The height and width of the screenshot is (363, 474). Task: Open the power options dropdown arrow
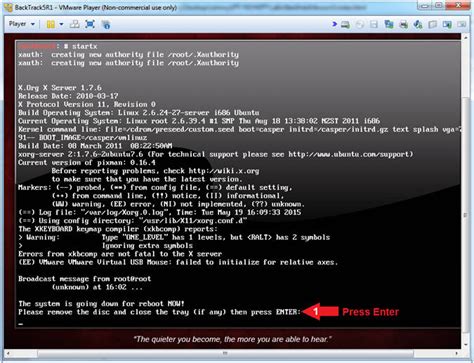(x=61, y=24)
